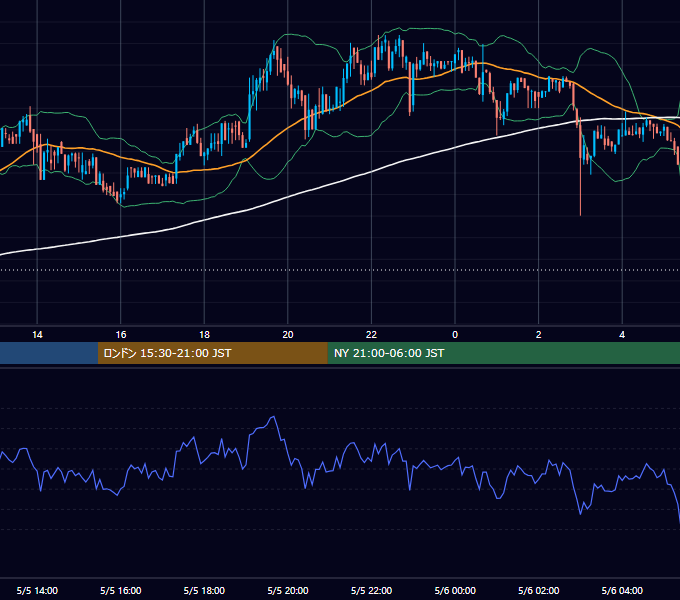Image resolution: width=680 pixels, height=600 pixels.
Task: Click the 5/5 16:00 label on the lower axis
Action: [x=121, y=590]
